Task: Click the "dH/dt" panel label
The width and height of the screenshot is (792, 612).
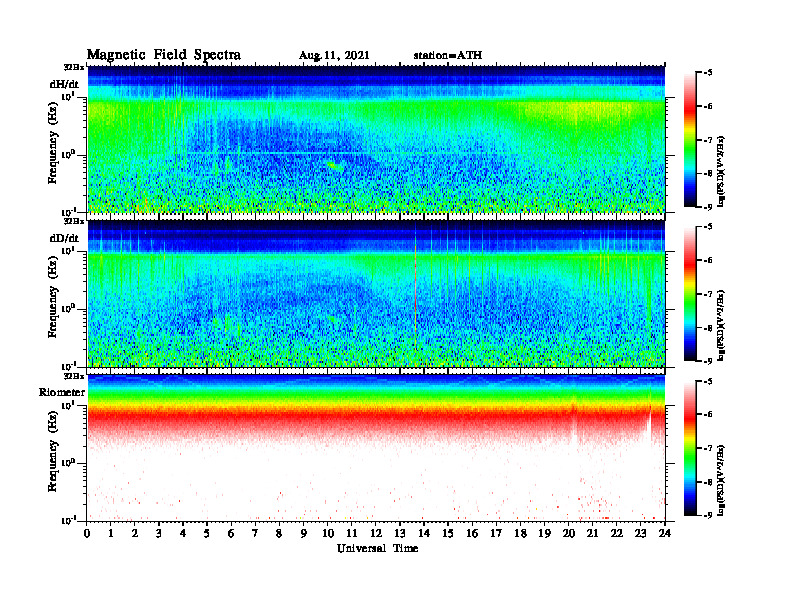Action: tap(64, 84)
